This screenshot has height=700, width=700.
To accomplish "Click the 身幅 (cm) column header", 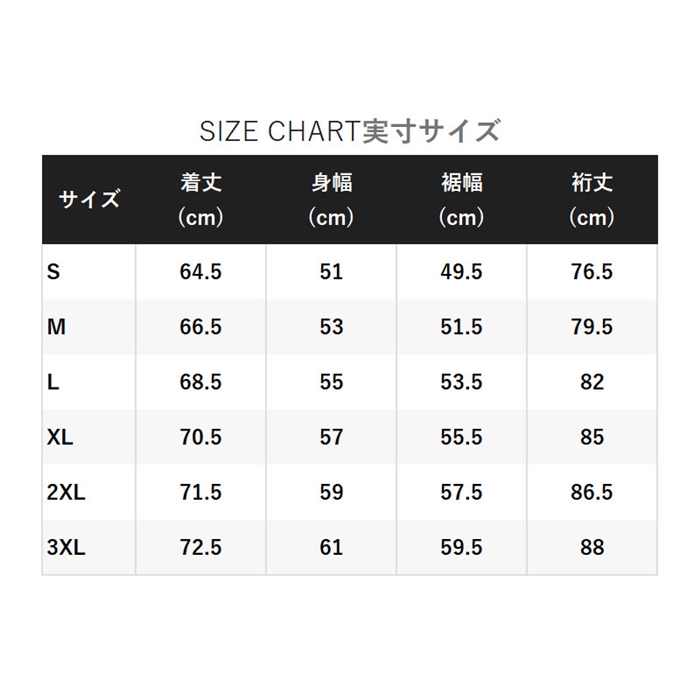I will 331,200.
